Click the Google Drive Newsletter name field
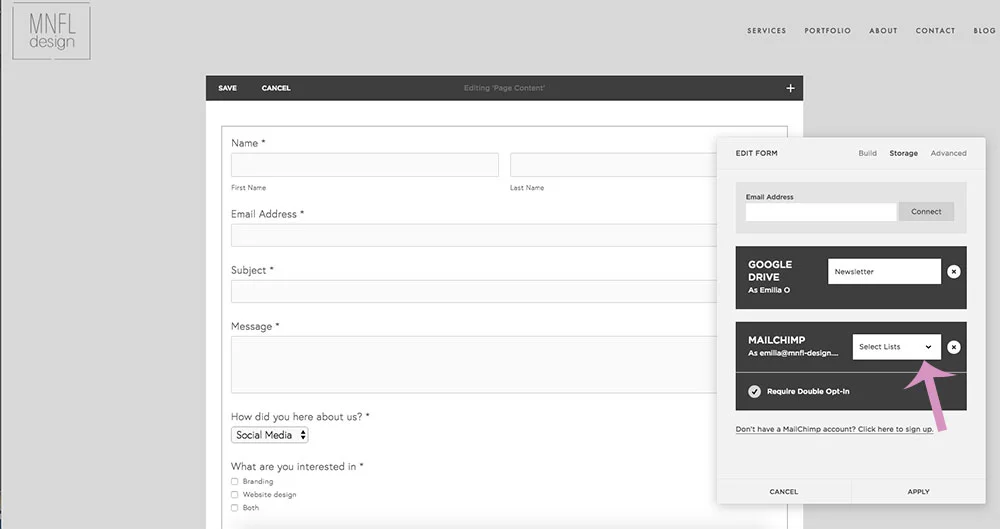The height and width of the screenshot is (529, 1000). click(x=884, y=271)
